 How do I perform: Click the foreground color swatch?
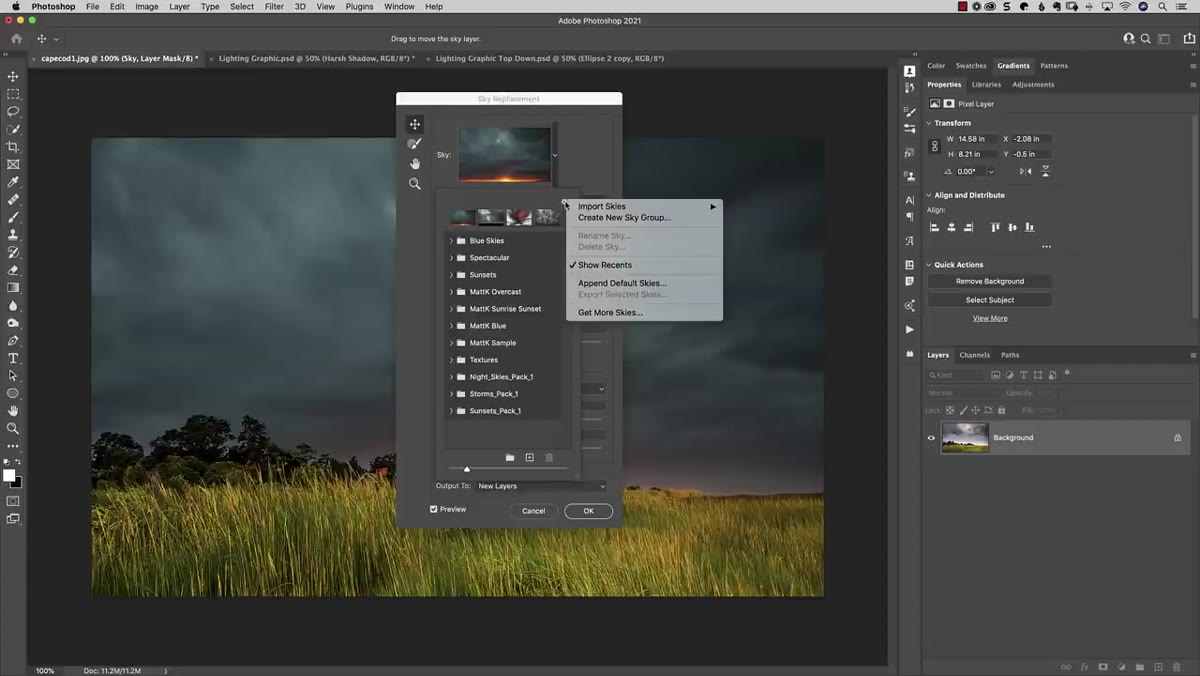pyautogui.click(x=9, y=475)
